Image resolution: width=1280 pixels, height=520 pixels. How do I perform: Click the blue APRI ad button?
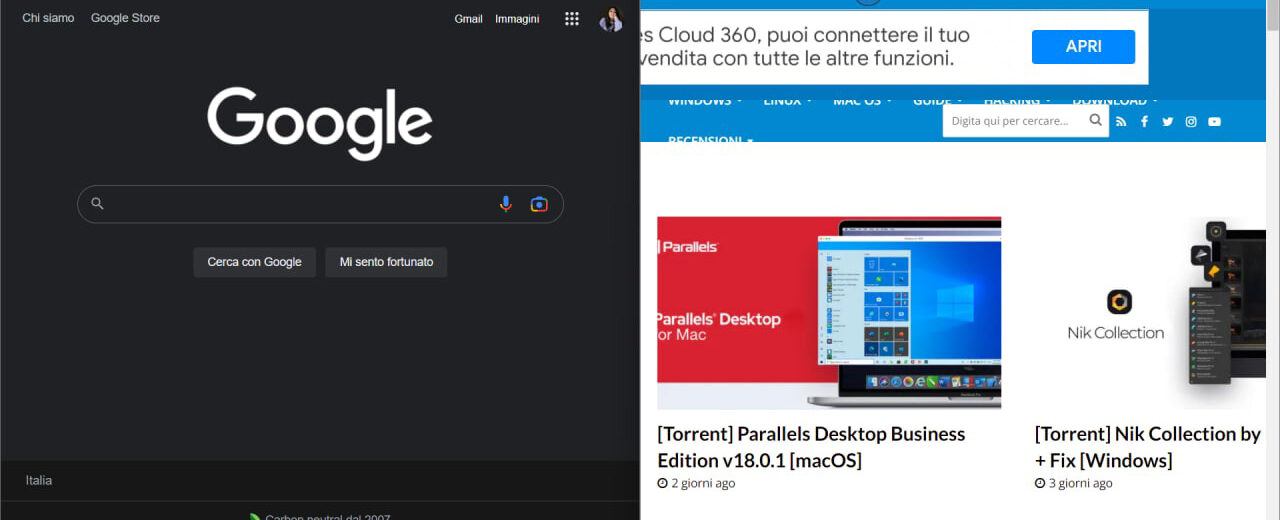(x=1083, y=46)
